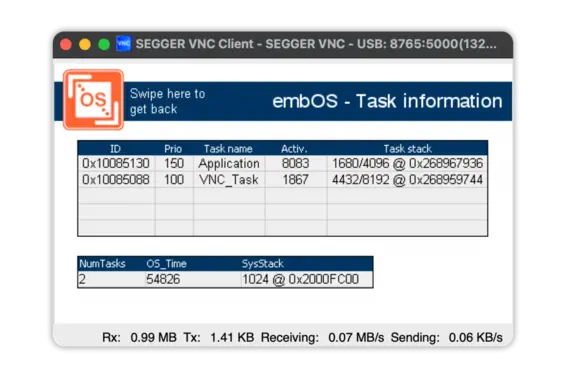
Task: Click the Sending 0.06 KB/s status entry
Action: (447, 338)
